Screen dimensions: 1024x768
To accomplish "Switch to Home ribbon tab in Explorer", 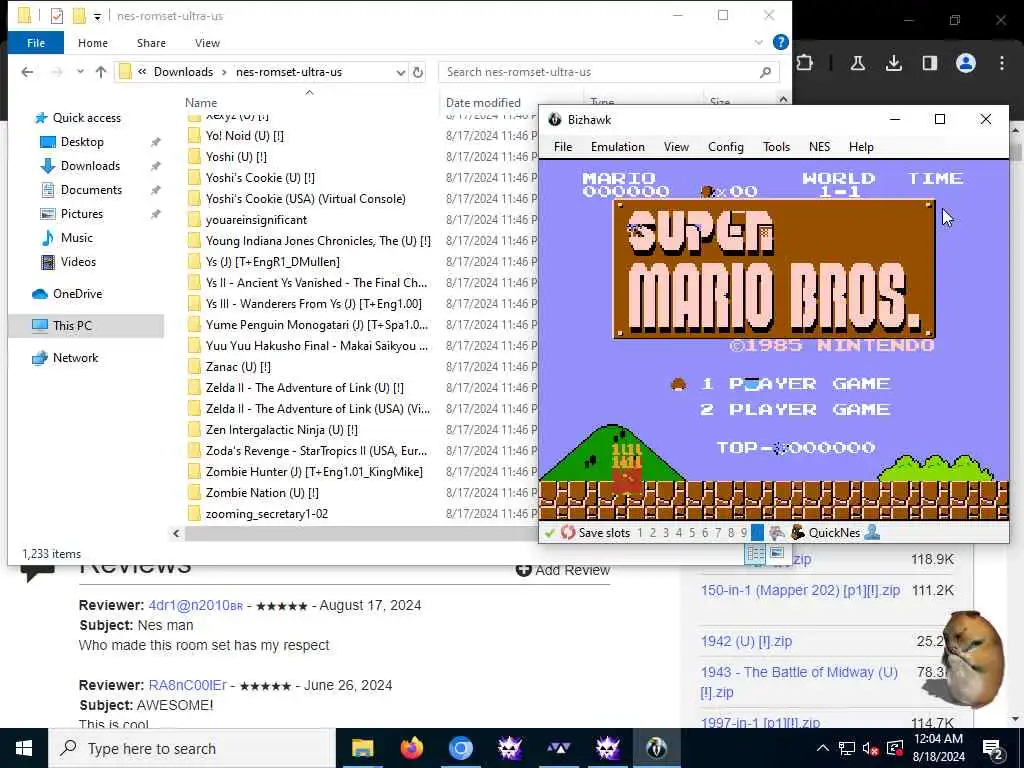I will pyautogui.click(x=93, y=43).
